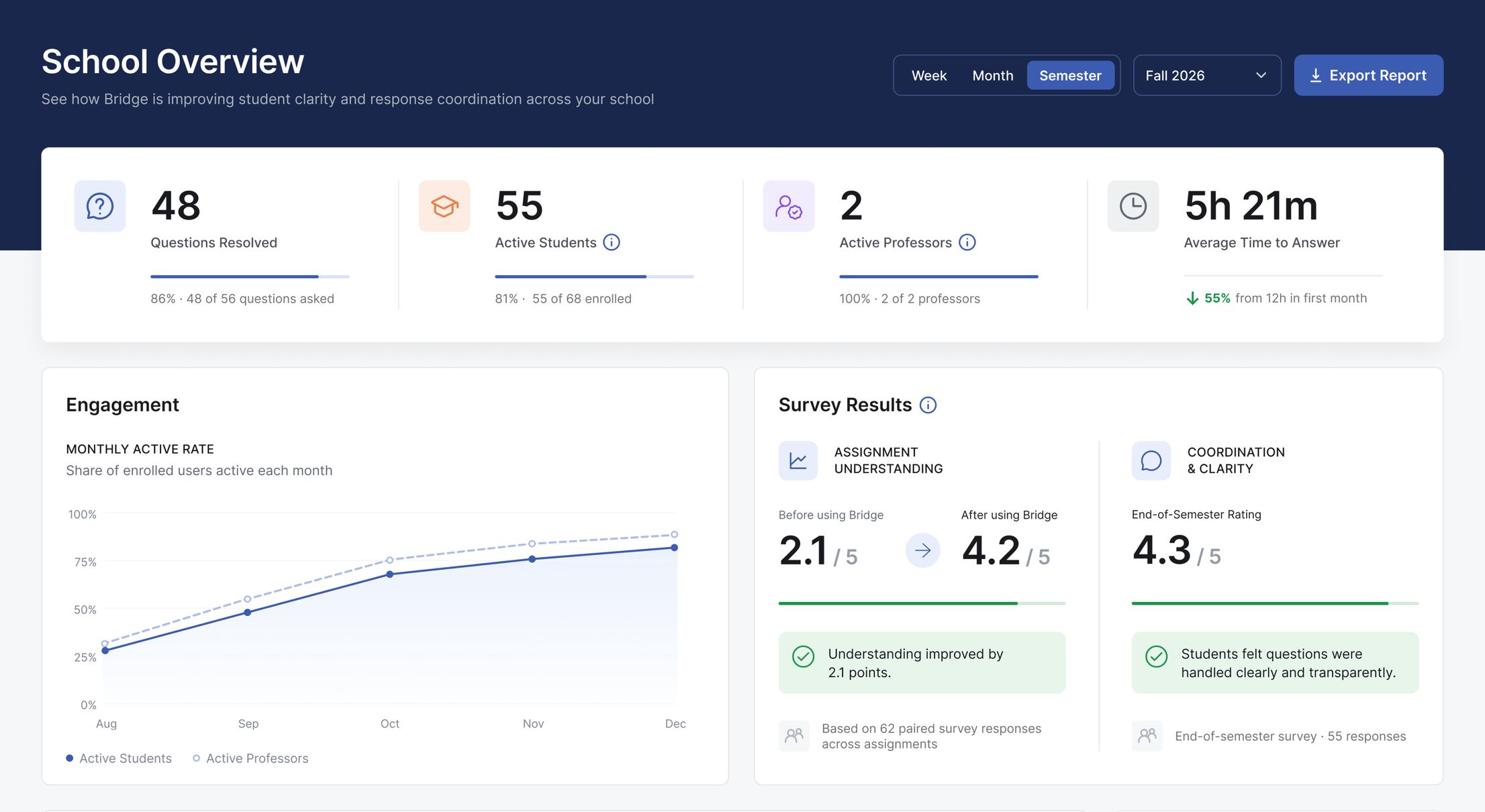Click the Nov Active Professors data point
This screenshot has width=1485, height=812.
[532, 544]
